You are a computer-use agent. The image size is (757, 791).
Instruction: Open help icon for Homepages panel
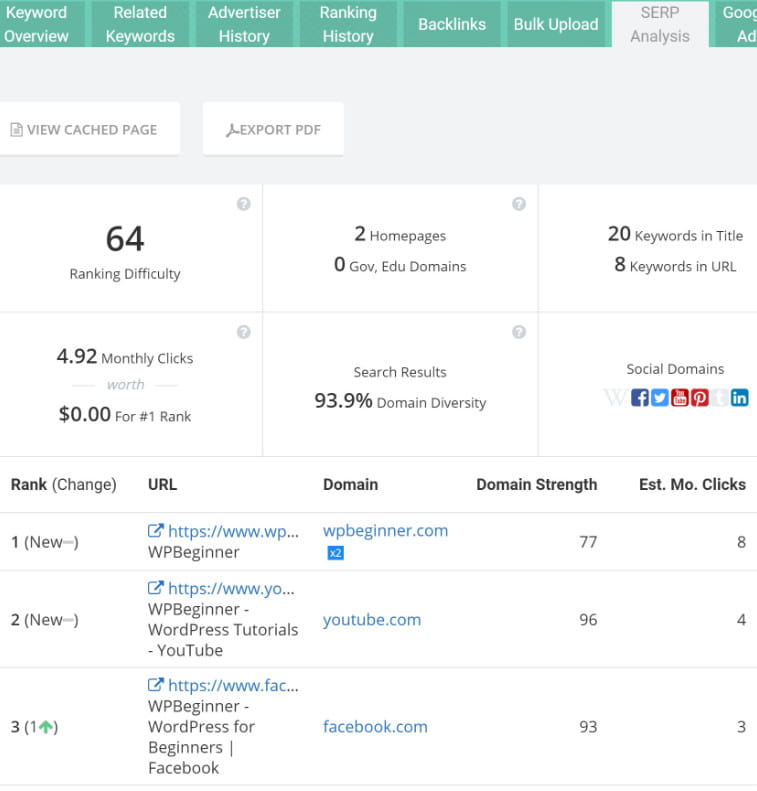(x=519, y=204)
